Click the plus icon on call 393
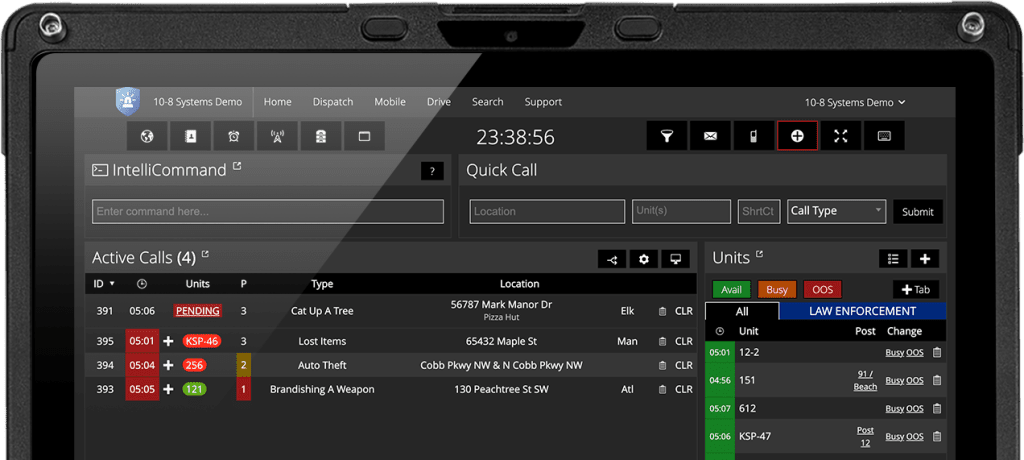The image size is (1024, 460). pyautogui.click(x=168, y=389)
